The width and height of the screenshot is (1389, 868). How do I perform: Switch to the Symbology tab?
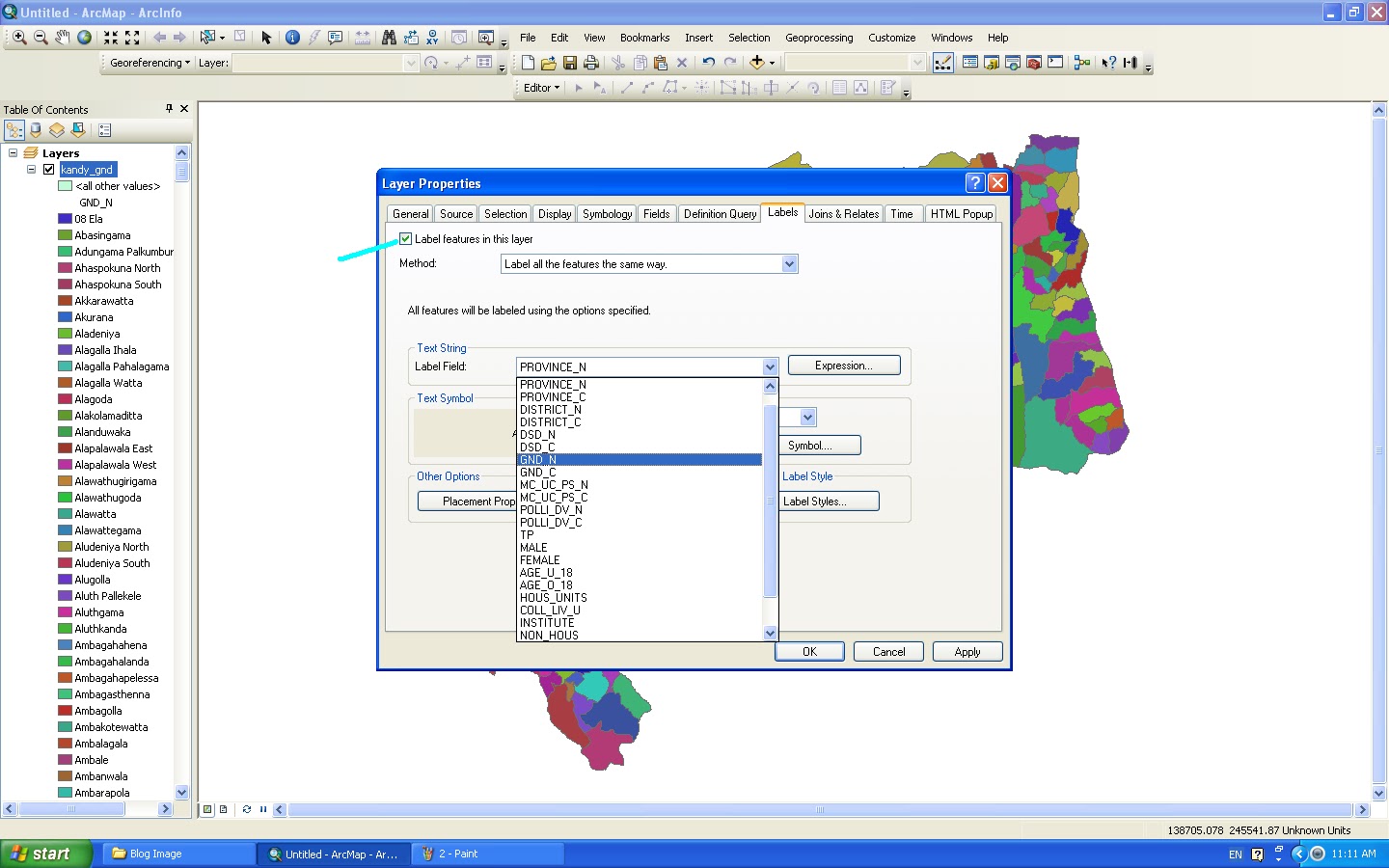pyautogui.click(x=606, y=213)
